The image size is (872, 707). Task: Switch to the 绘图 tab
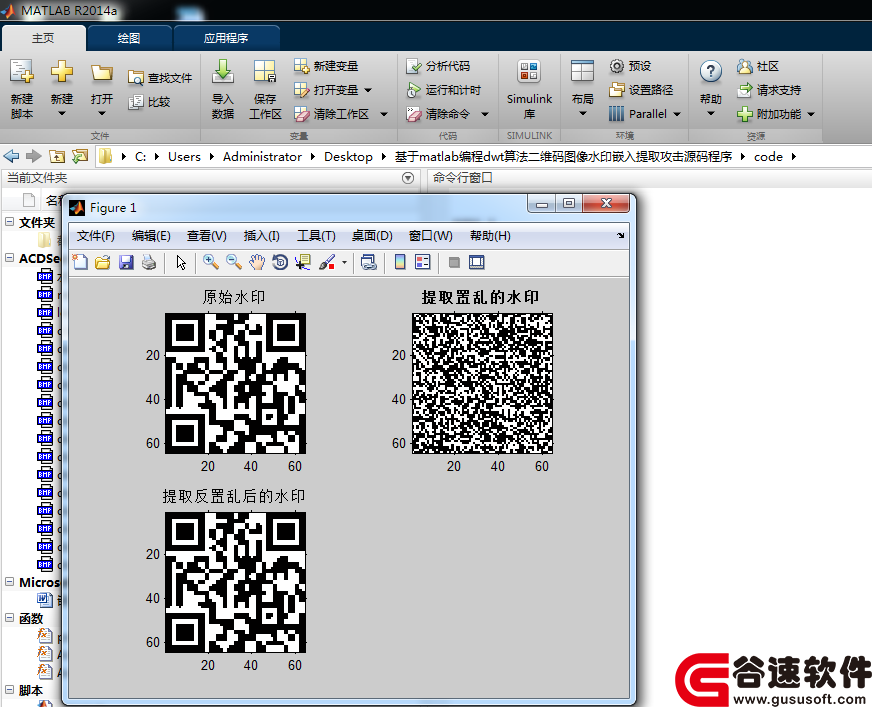pyautogui.click(x=129, y=38)
